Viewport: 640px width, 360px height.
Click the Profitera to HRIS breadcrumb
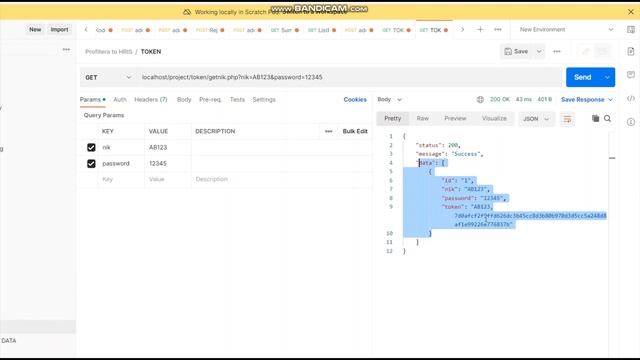(x=109, y=52)
